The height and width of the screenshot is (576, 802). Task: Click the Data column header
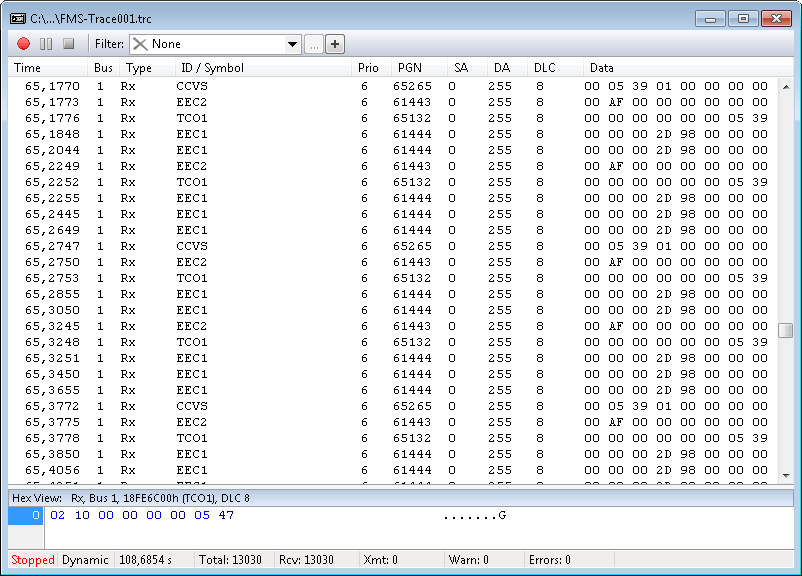click(x=688, y=68)
